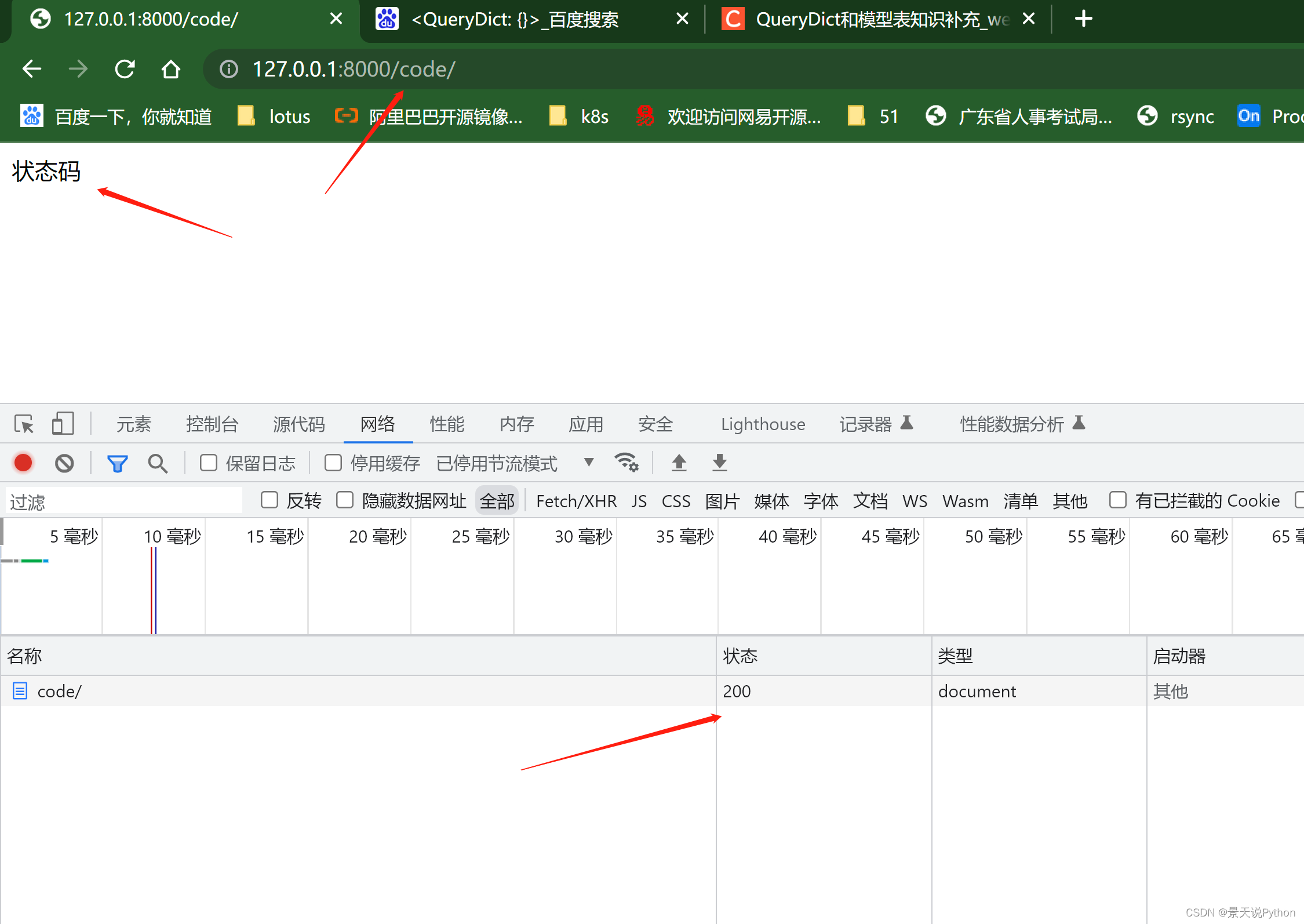Switch to the 应用 panel
This screenshot has height=924, width=1304.
point(586,424)
